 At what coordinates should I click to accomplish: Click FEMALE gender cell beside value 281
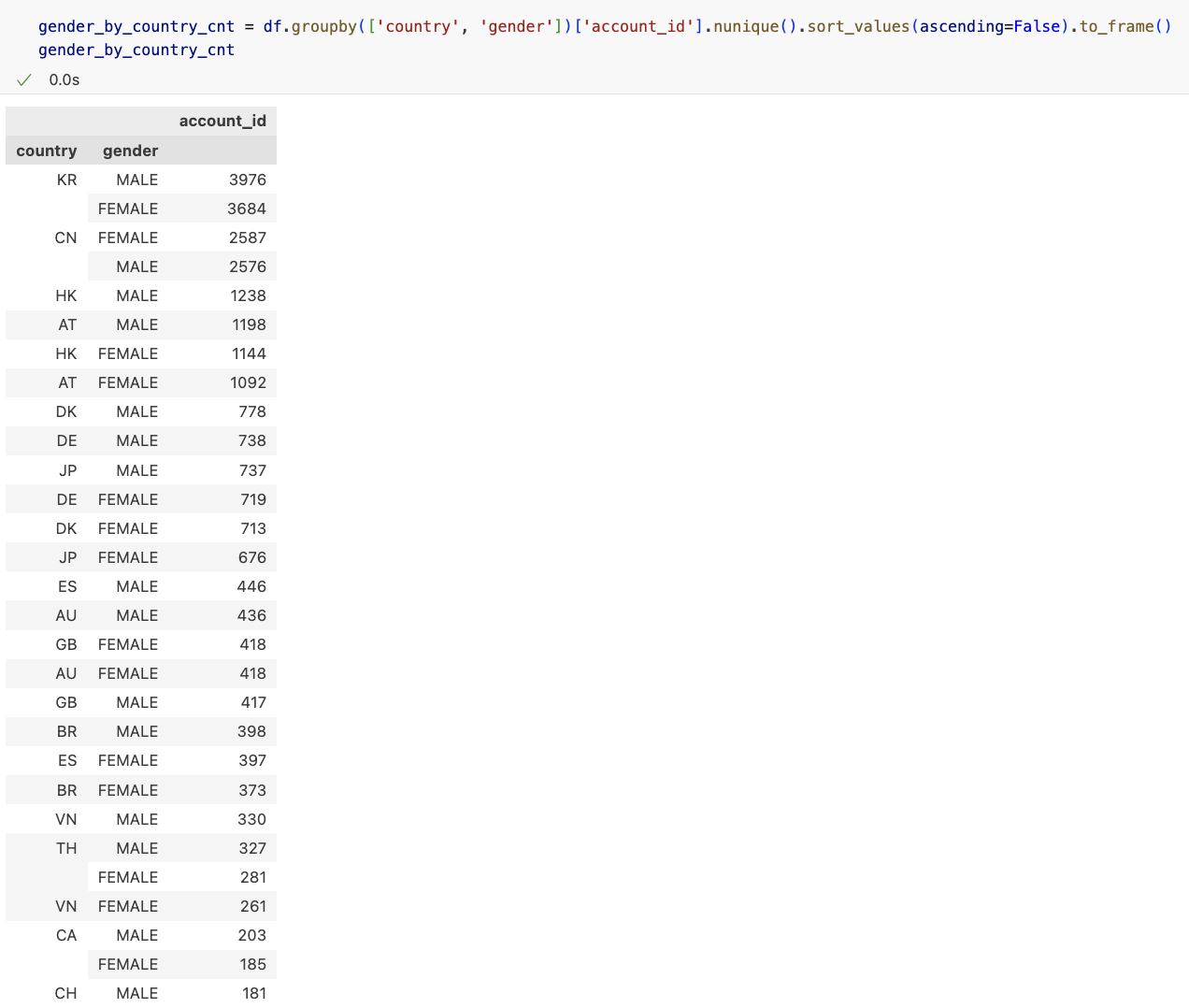click(x=128, y=877)
